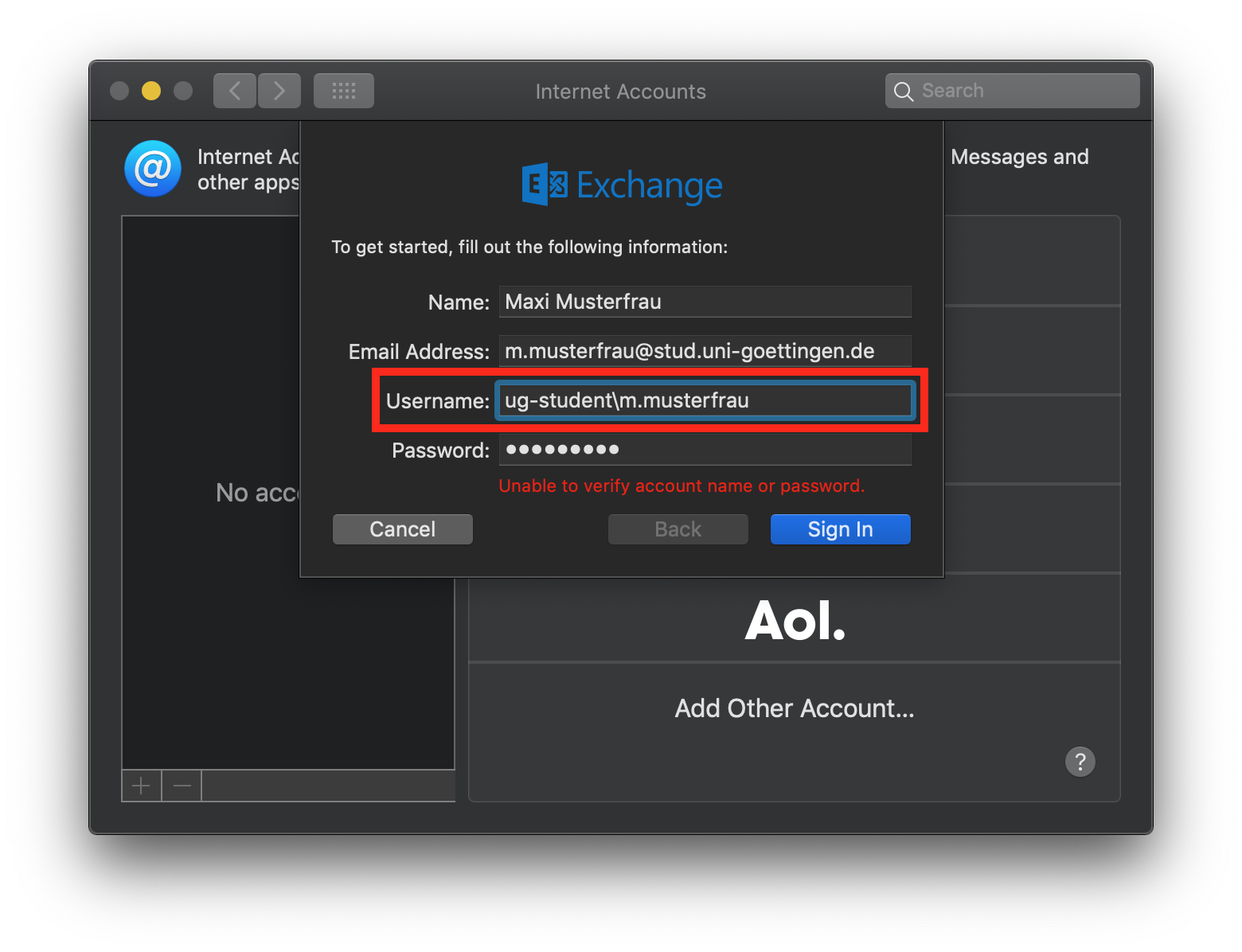Click the forward navigation arrow in toolbar
This screenshot has height=952, width=1242.
point(279,91)
